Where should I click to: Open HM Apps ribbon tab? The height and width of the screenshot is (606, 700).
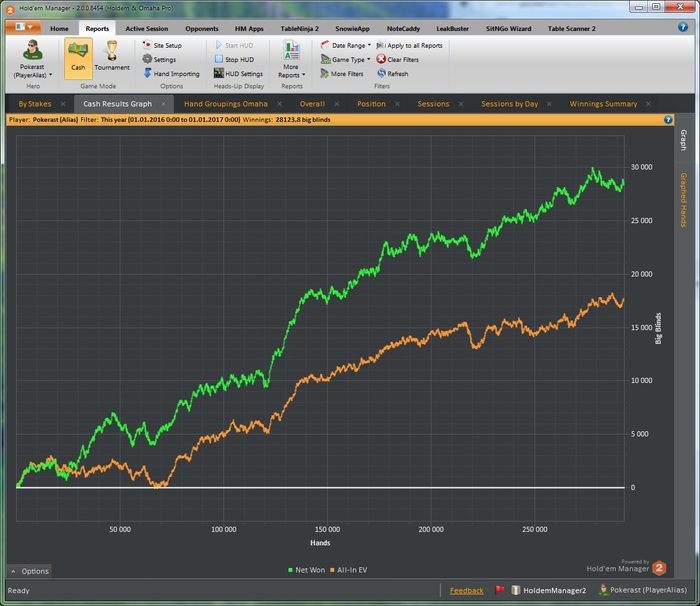click(x=249, y=29)
